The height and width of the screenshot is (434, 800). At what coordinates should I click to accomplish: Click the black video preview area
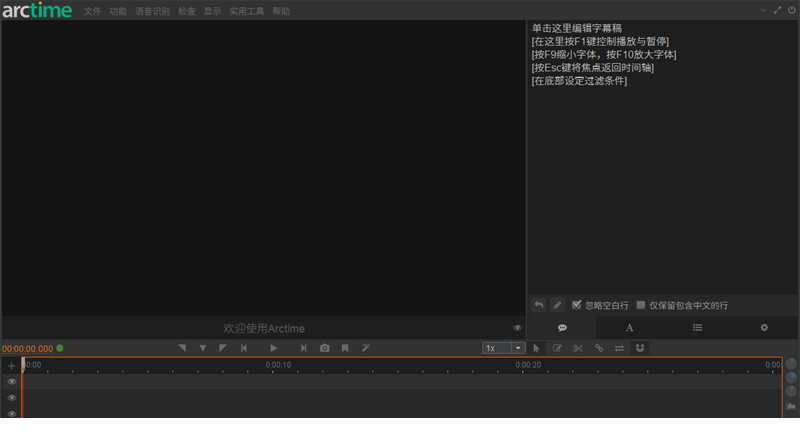[x=263, y=167]
